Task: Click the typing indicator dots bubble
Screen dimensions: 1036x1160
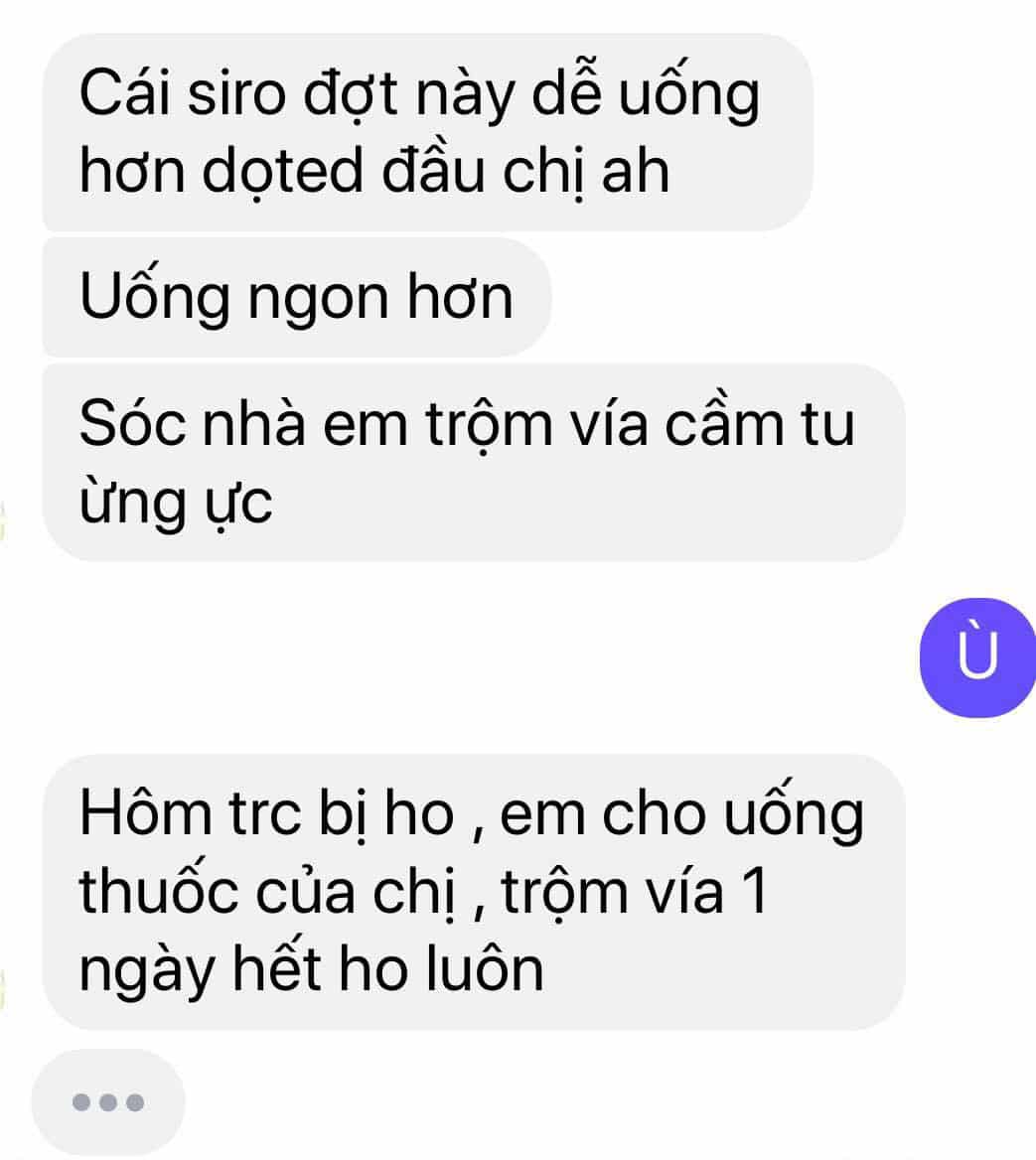Action: [108, 1101]
